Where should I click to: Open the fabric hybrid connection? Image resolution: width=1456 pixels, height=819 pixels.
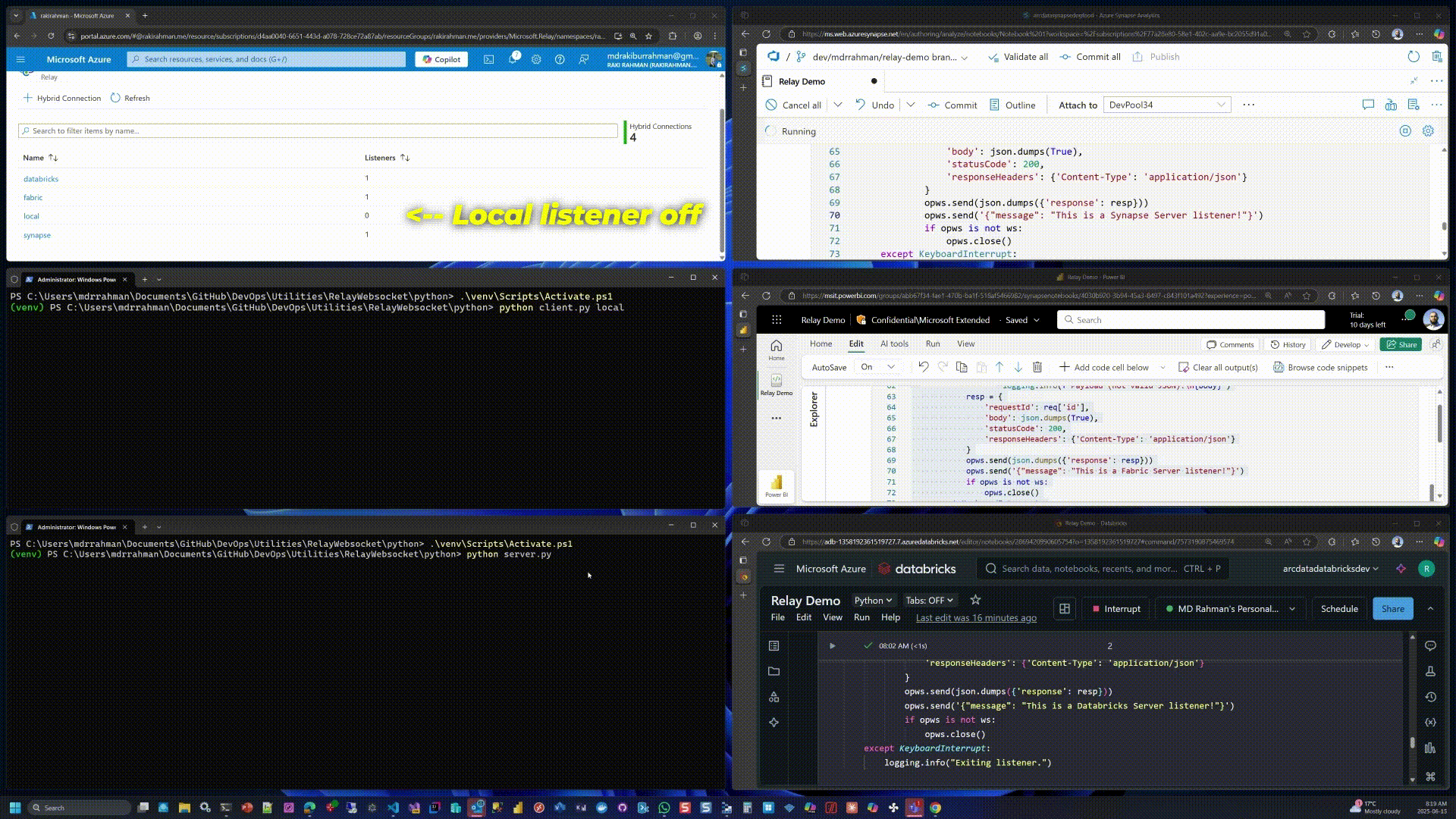click(33, 197)
